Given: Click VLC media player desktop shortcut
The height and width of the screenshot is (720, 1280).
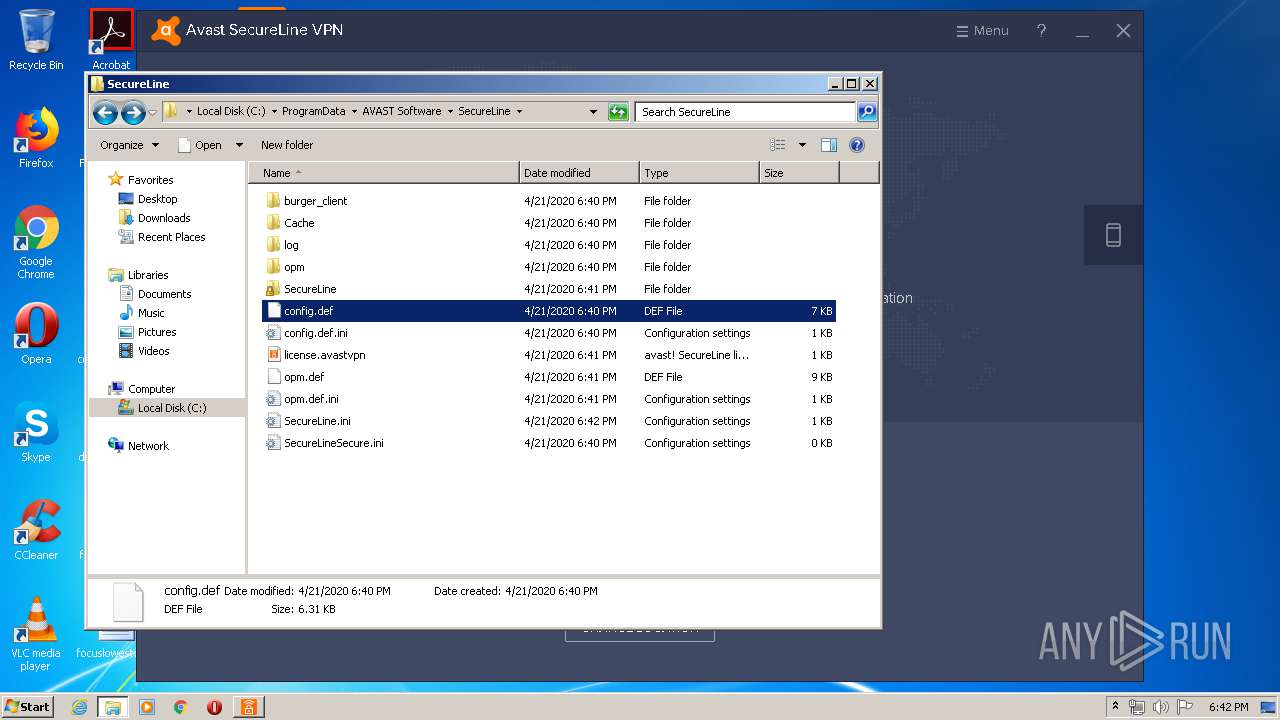Looking at the screenshot, I should [x=36, y=634].
